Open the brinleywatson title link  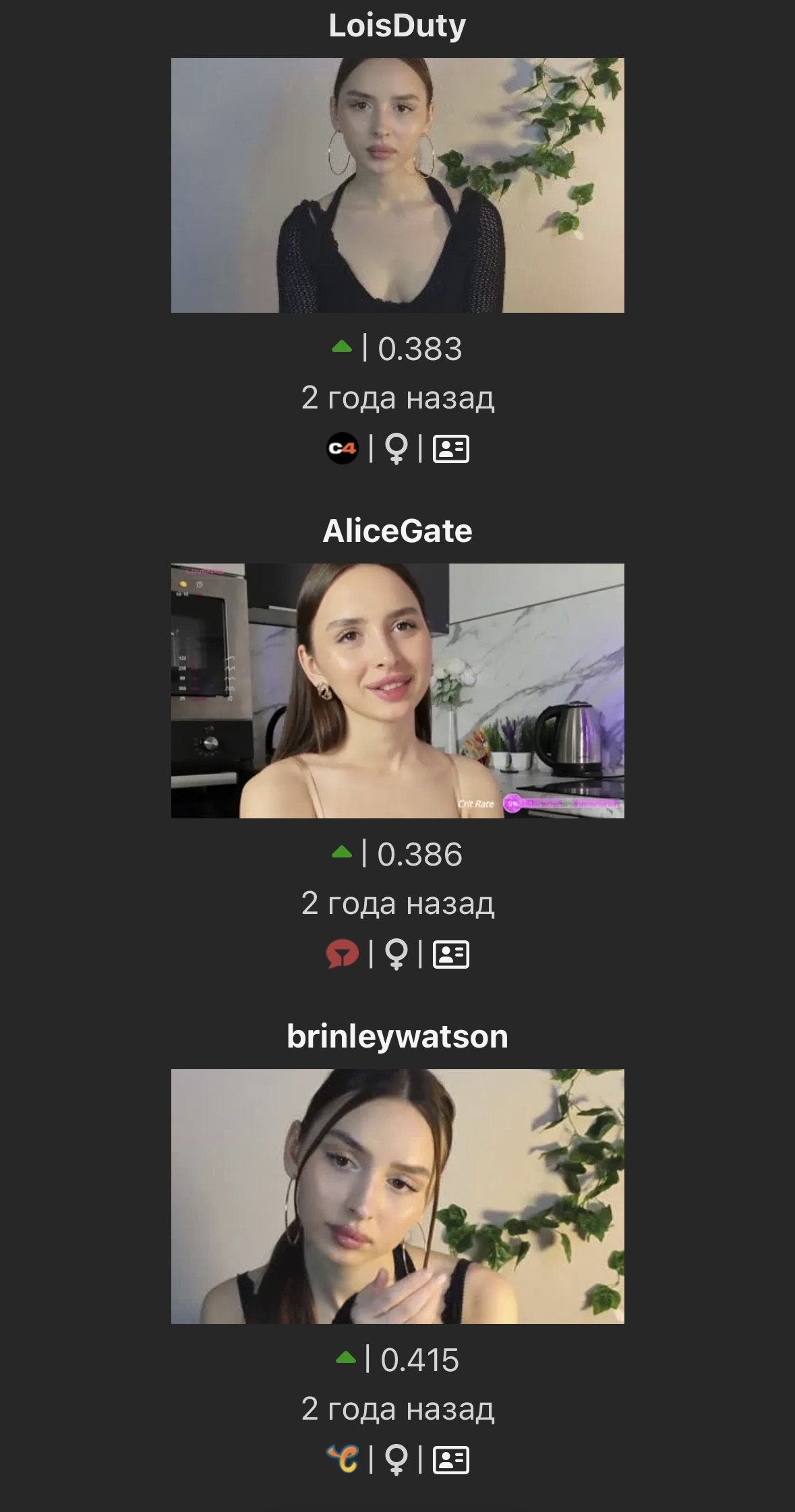coord(397,1037)
